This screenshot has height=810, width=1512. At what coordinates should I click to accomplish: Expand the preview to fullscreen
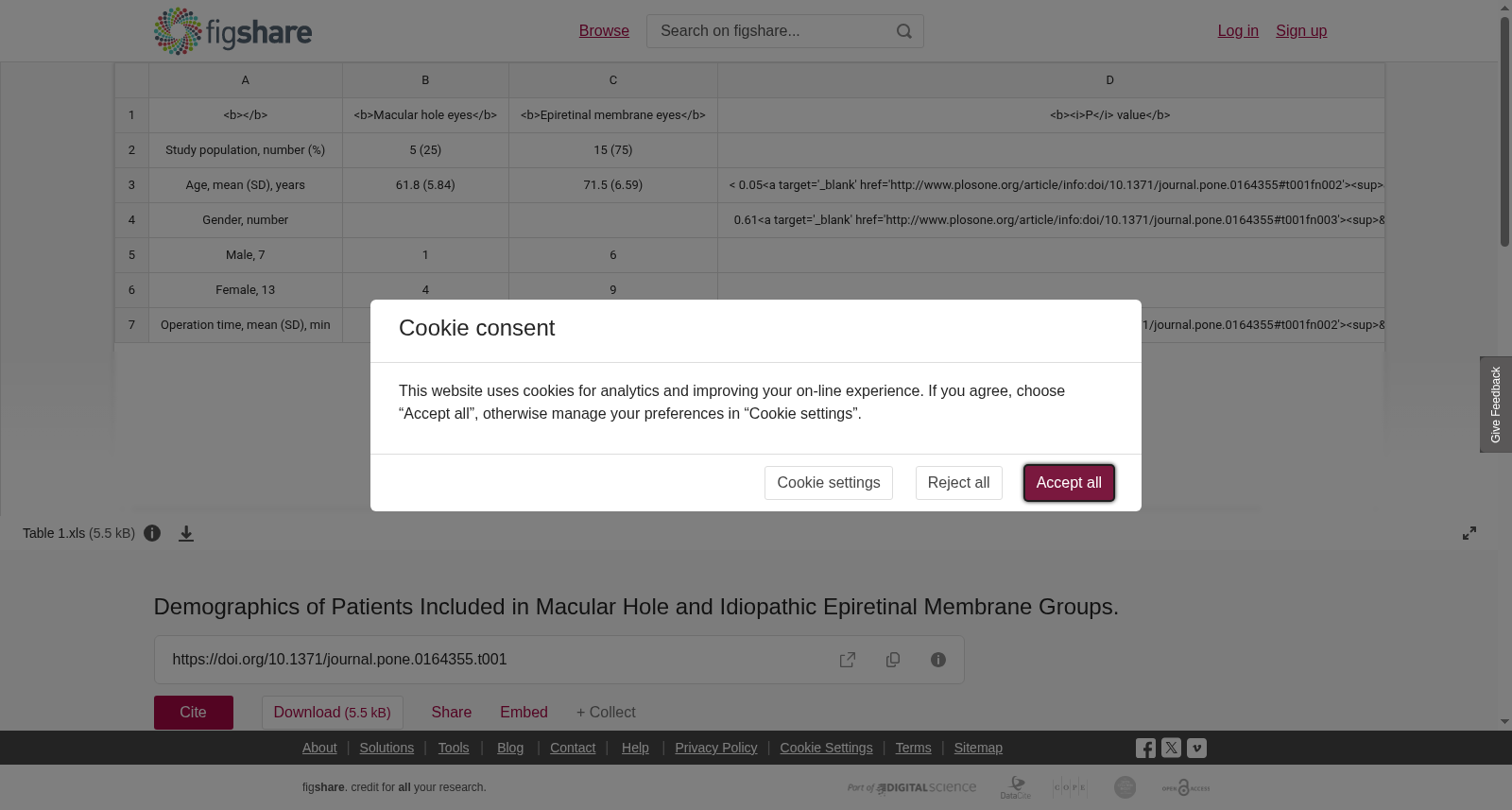1469,533
